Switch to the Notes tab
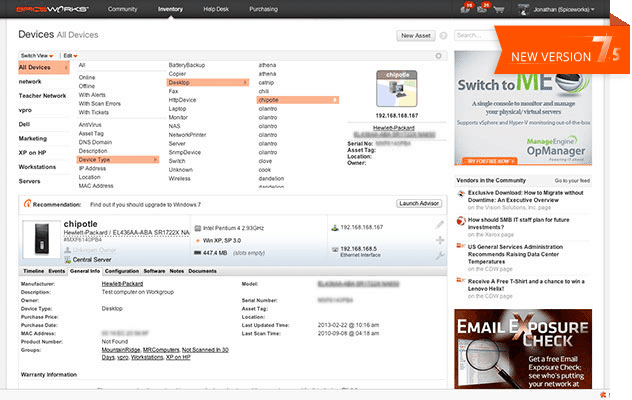 [x=177, y=271]
